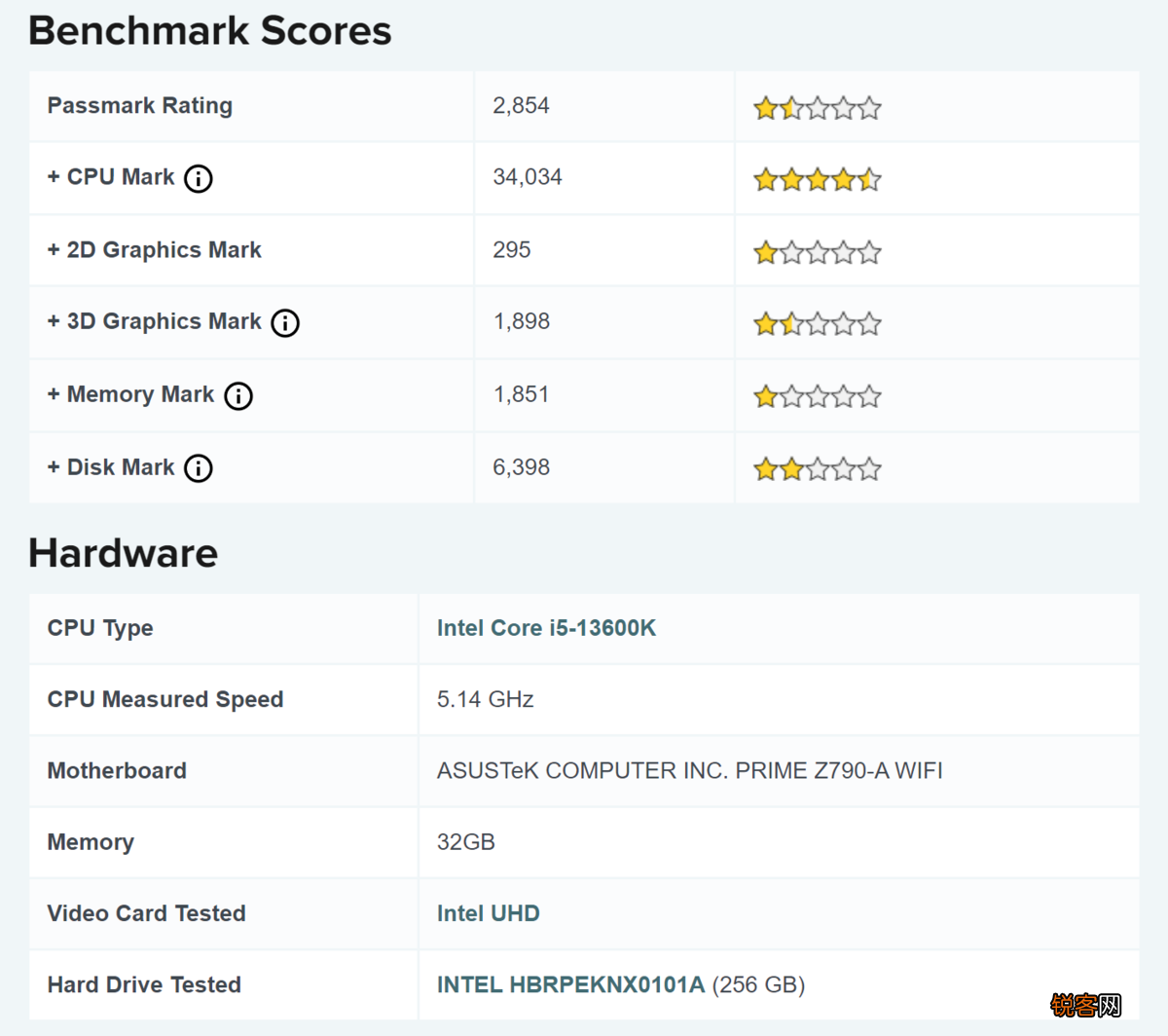This screenshot has height=1036, width=1168.
Task: Click the CPU Mark star rating
Action: tap(818, 179)
